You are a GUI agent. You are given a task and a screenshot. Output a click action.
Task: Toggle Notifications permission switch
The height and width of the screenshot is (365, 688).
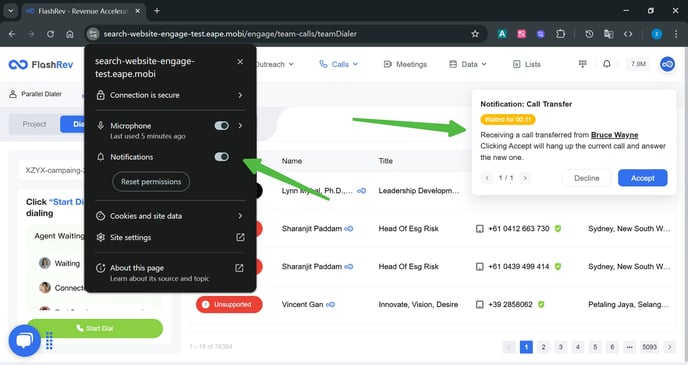pyautogui.click(x=222, y=157)
